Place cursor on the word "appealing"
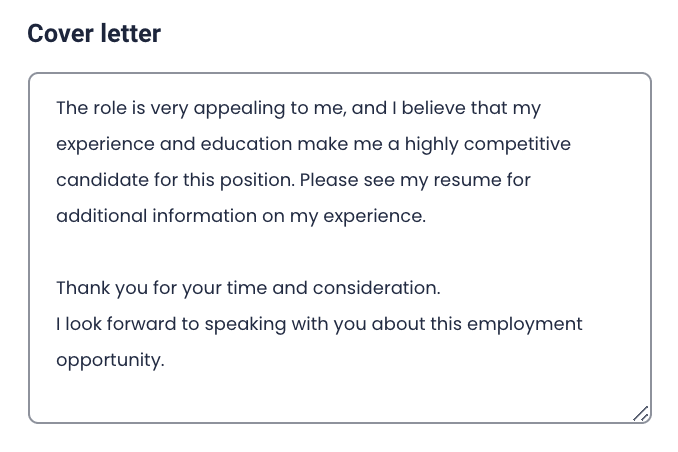The height and width of the screenshot is (452, 678). (x=239, y=109)
